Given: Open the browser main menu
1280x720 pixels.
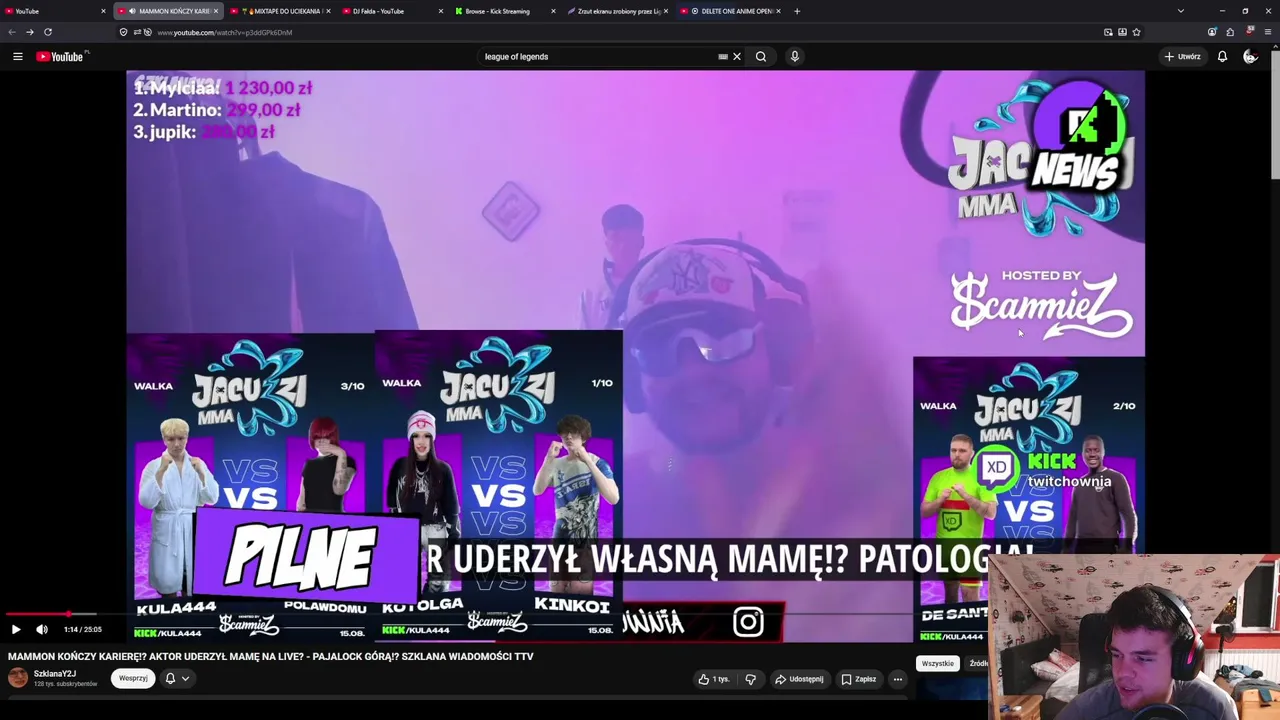Looking at the screenshot, I should click(x=1268, y=32).
